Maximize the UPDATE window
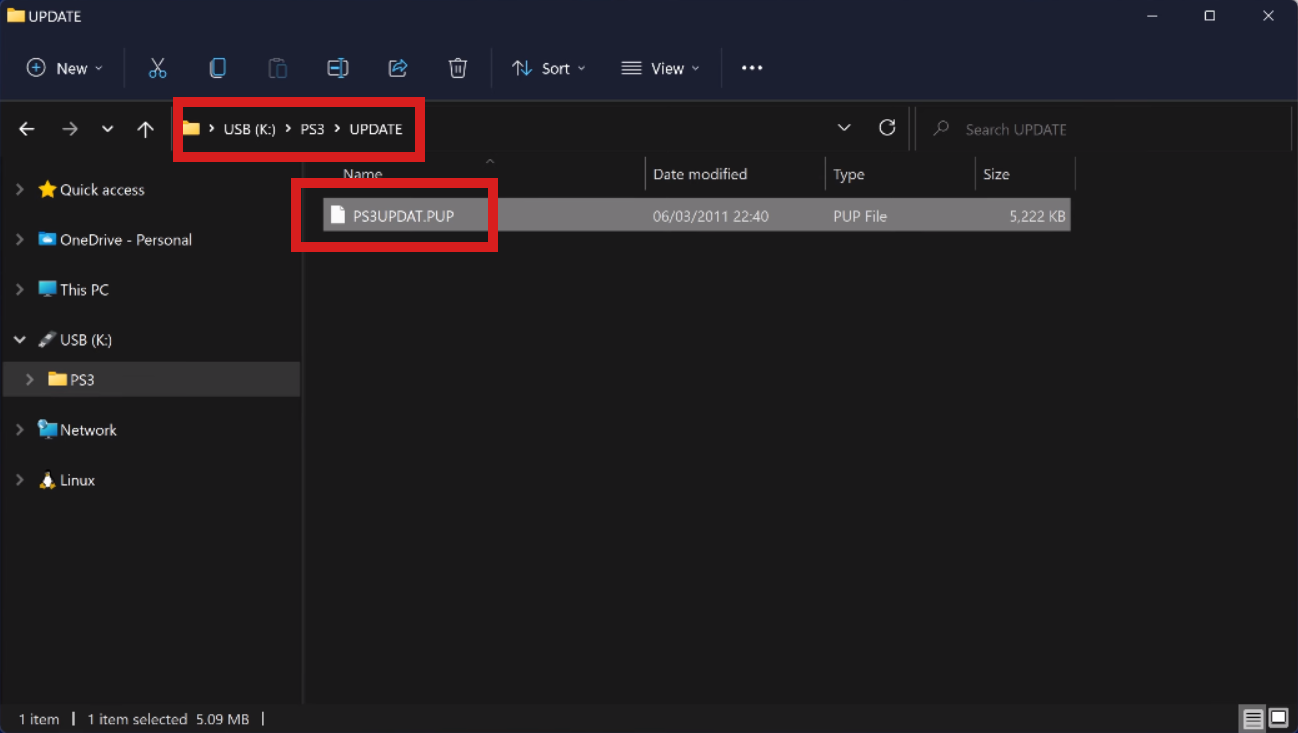Viewport: 1298px width, 733px height. click(x=1210, y=15)
